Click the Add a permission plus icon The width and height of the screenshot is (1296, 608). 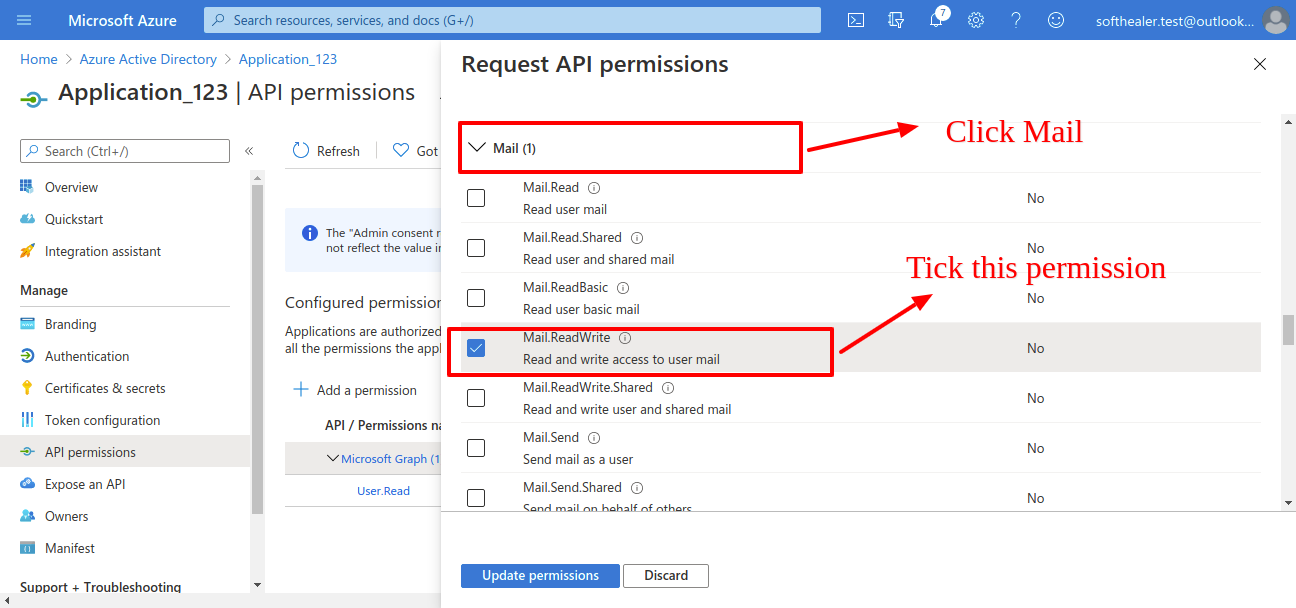point(301,390)
